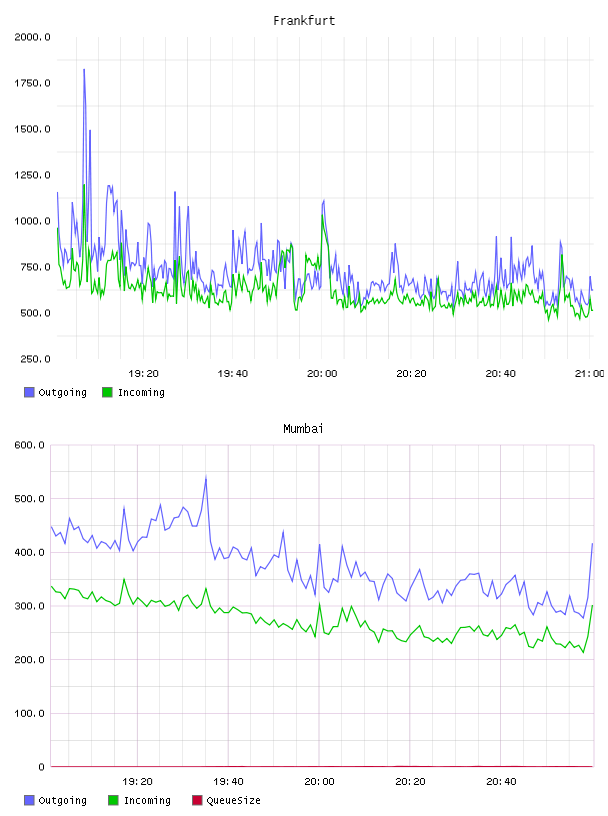Click the 1000.0 y-axis label on Frankfurt chart
The height and width of the screenshot is (816, 608).
(x=32, y=221)
